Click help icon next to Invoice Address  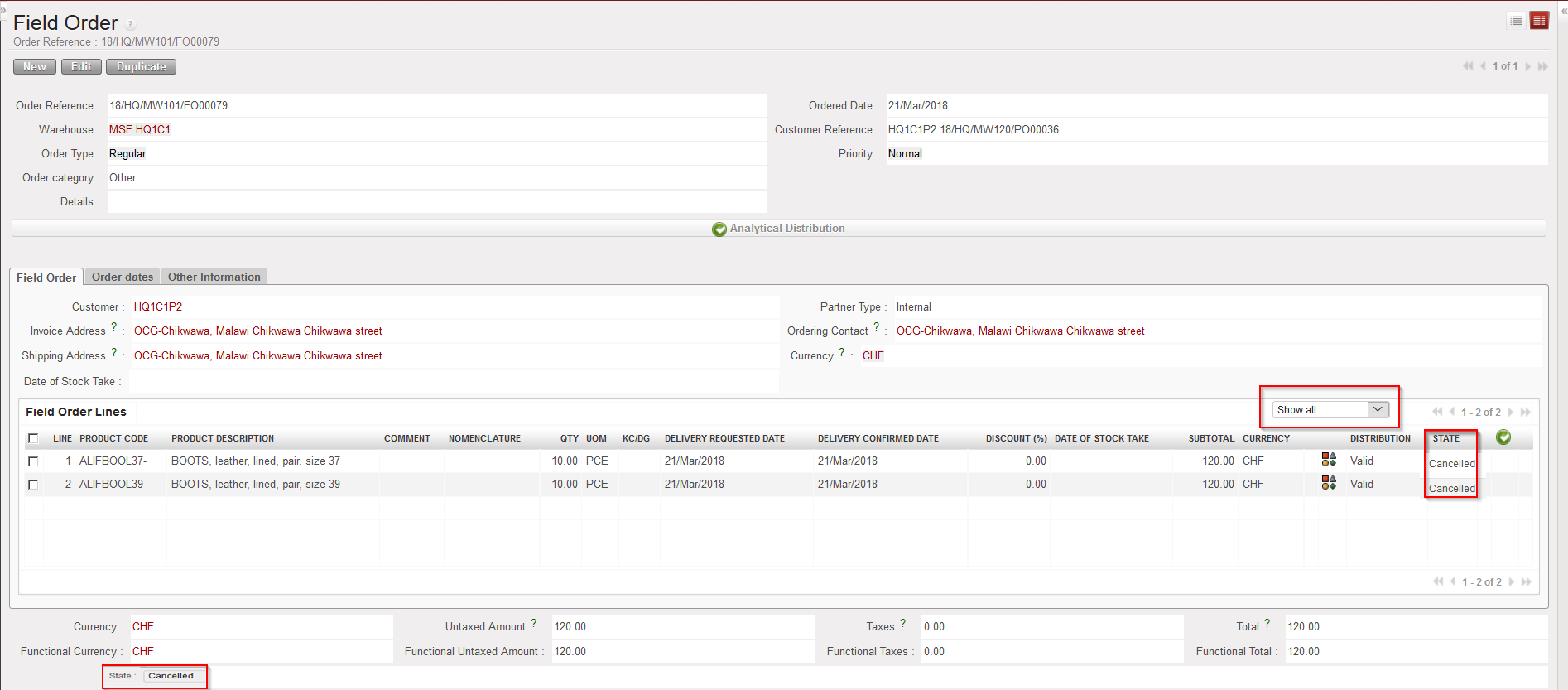point(114,327)
